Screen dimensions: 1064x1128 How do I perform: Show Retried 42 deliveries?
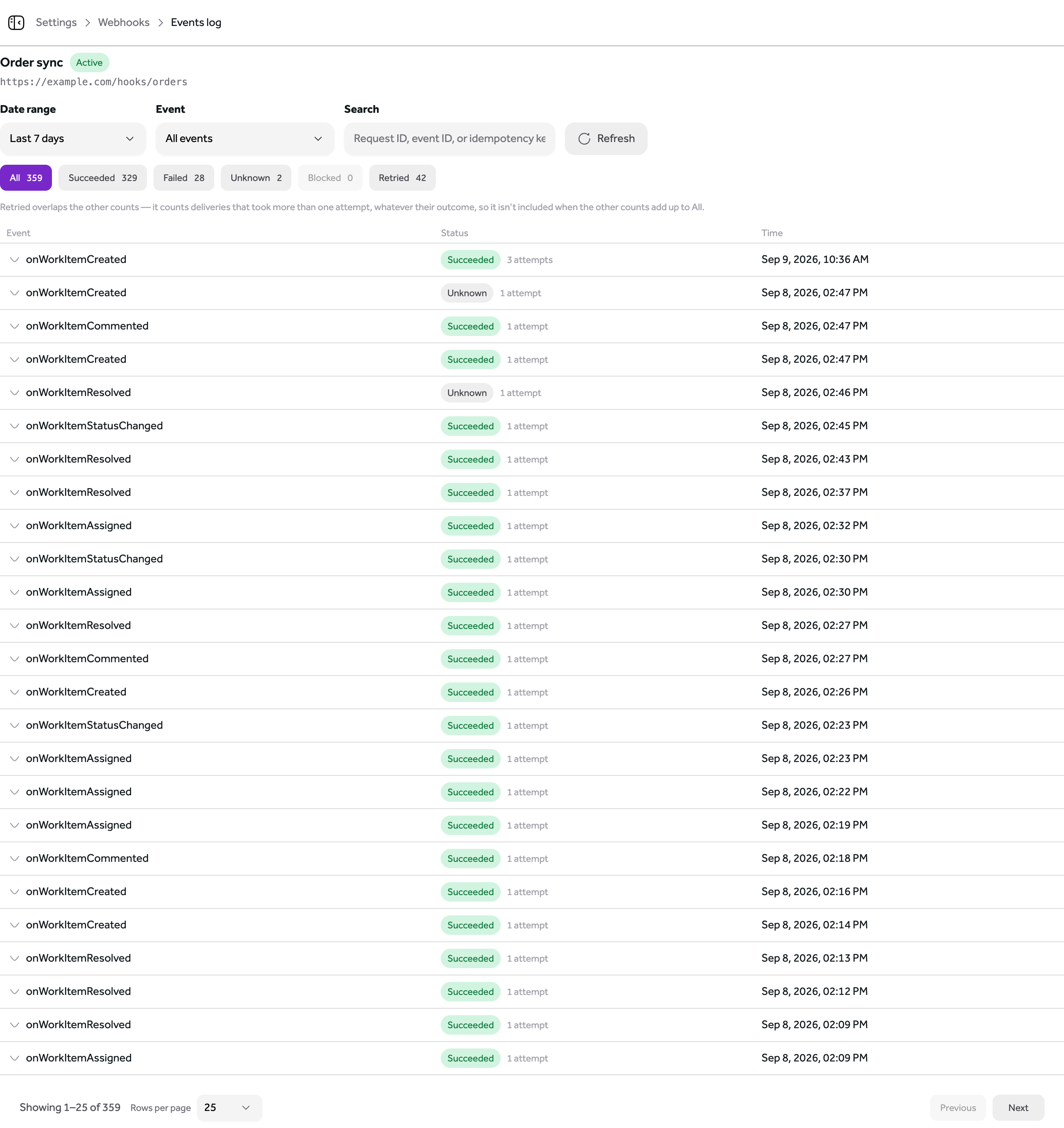tap(402, 178)
